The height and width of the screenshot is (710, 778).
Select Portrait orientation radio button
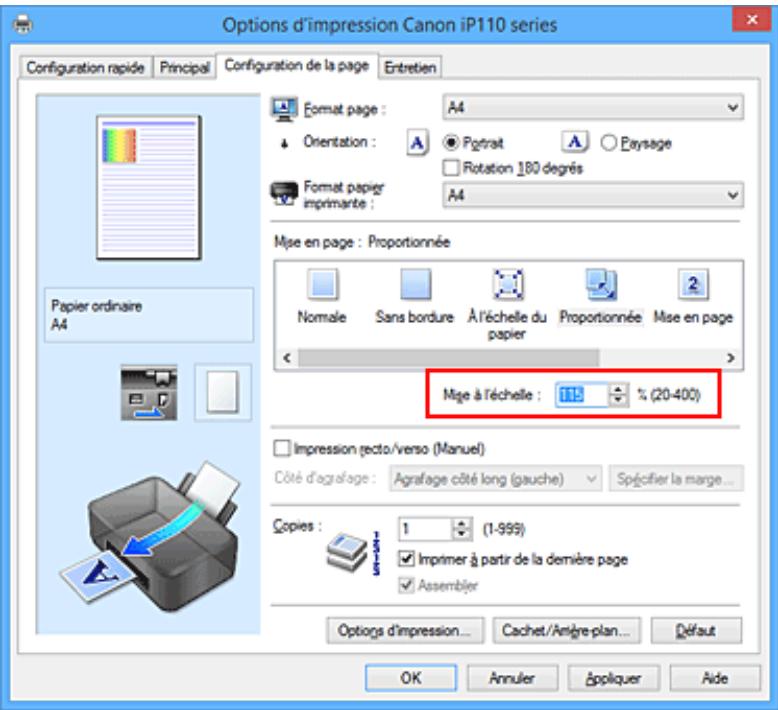coord(451,143)
